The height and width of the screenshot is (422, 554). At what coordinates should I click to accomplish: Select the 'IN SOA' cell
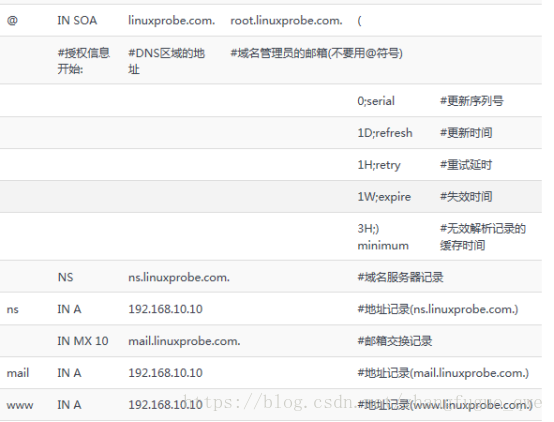pos(77,20)
